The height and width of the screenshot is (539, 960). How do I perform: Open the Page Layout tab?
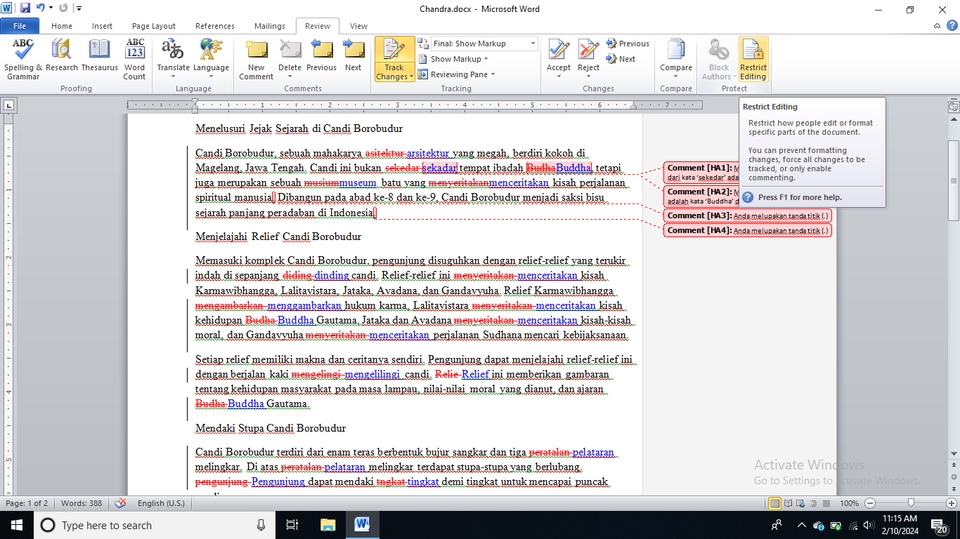click(154, 26)
